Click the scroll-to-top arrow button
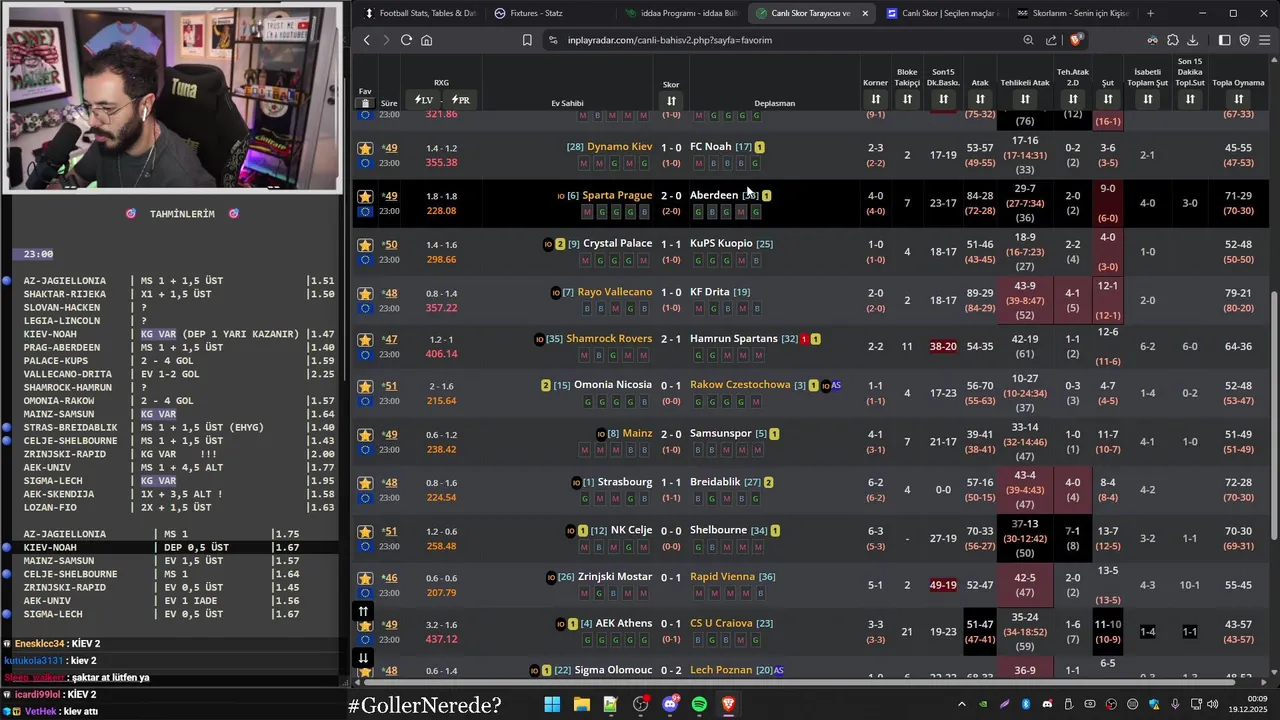The width and height of the screenshot is (1280, 720). pyautogui.click(x=363, y=611)
